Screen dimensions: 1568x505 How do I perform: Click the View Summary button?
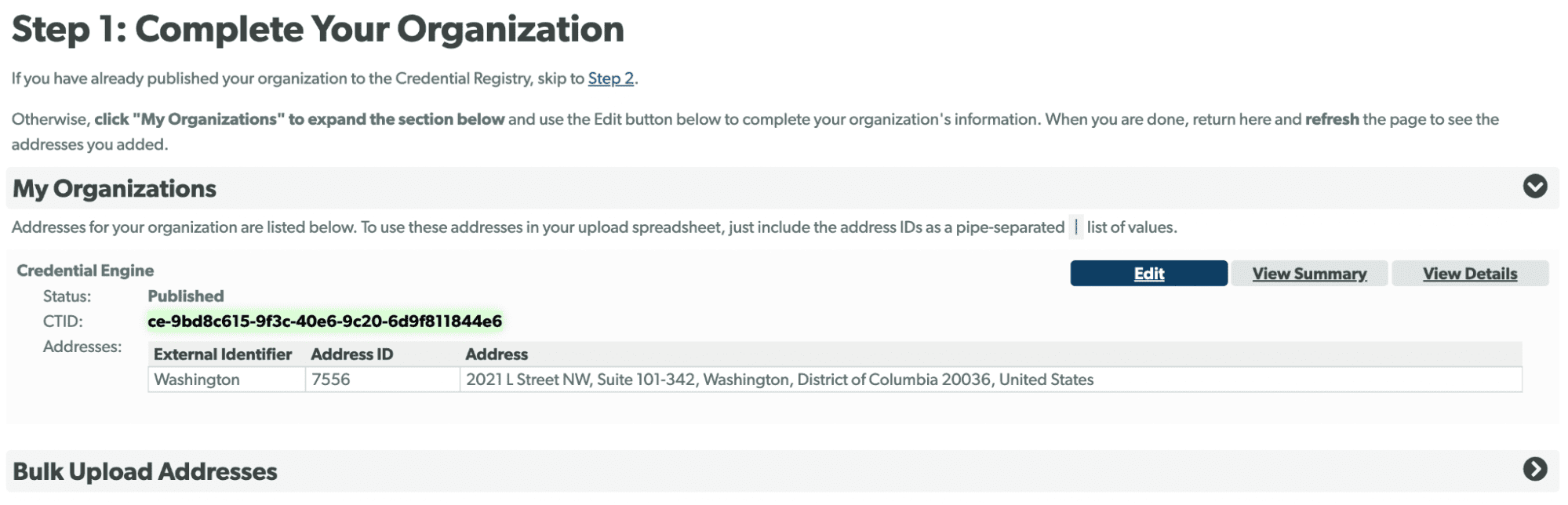point(1309,273)
